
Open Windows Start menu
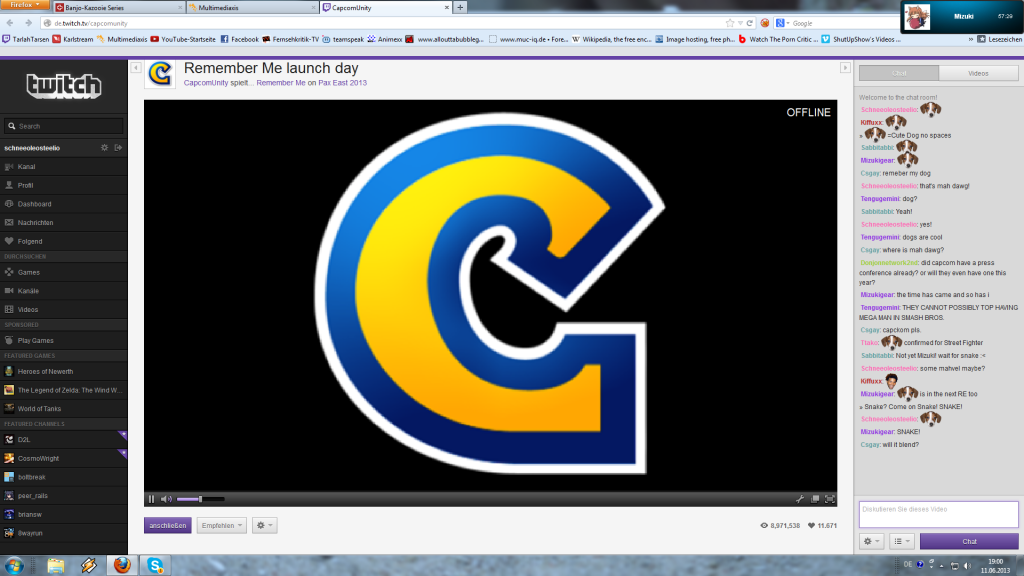[x=14, y=565]
